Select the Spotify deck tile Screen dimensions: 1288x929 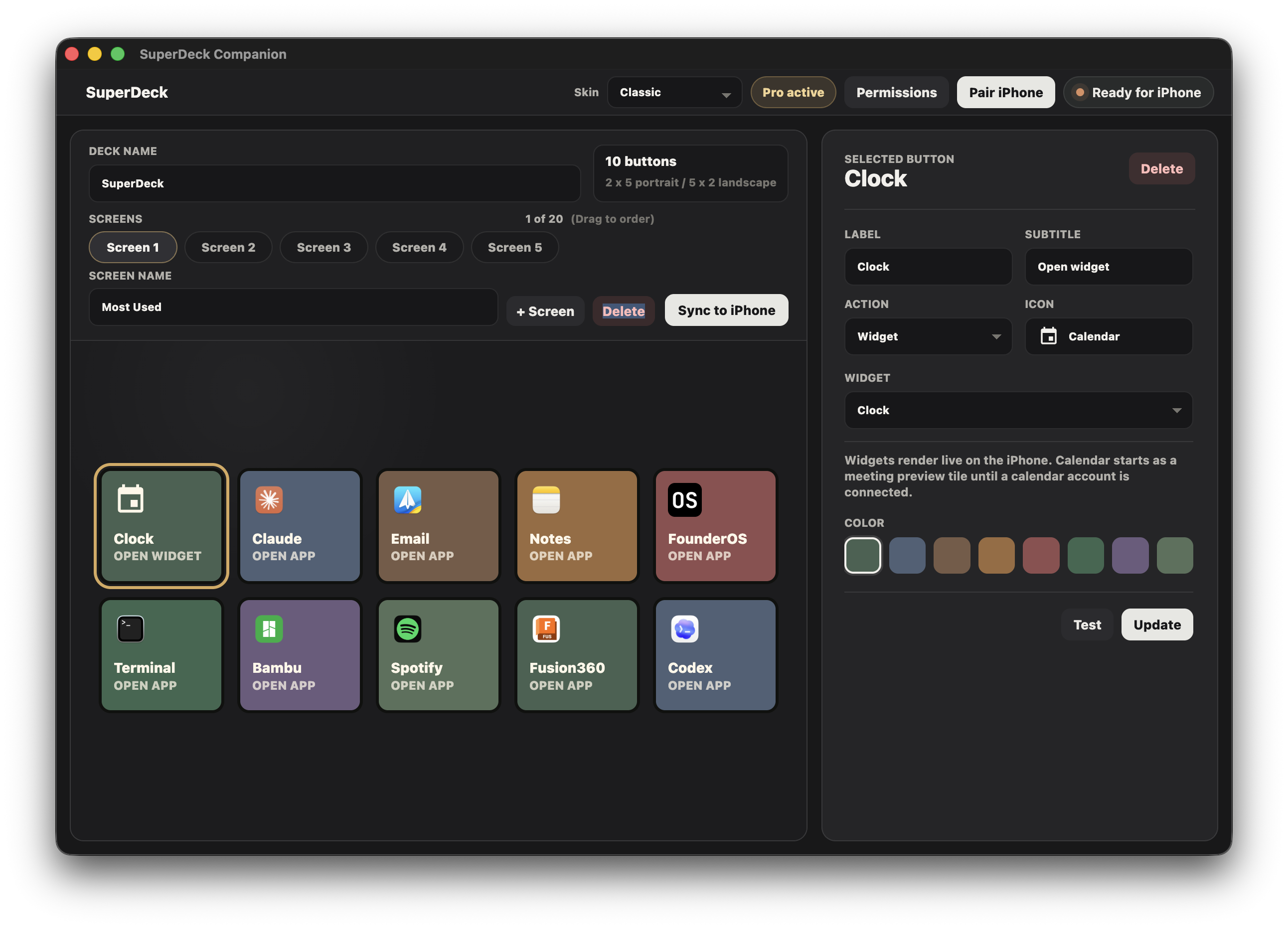[439, 655]
